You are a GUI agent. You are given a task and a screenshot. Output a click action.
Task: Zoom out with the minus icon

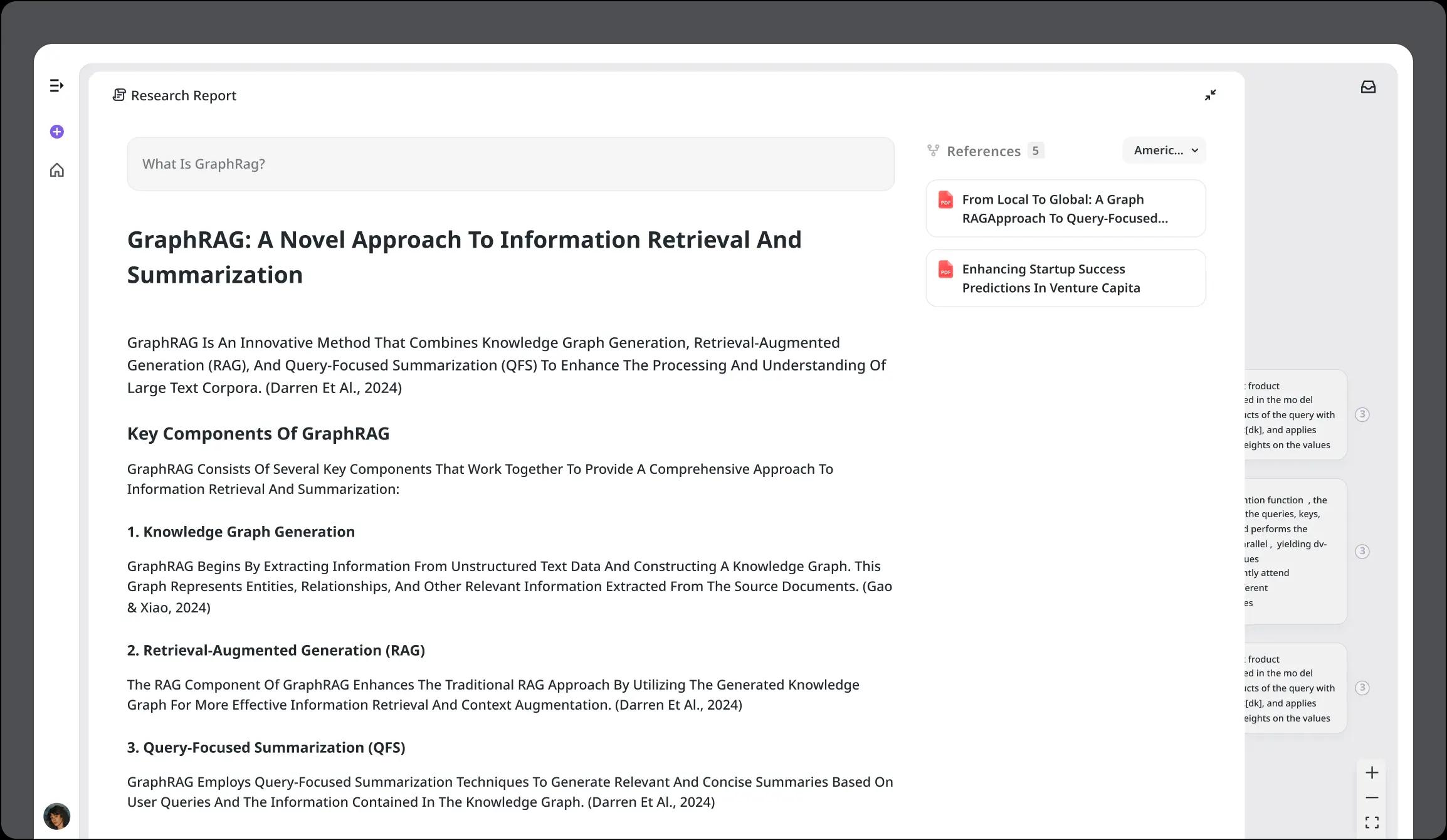[x=1372, y=797]
